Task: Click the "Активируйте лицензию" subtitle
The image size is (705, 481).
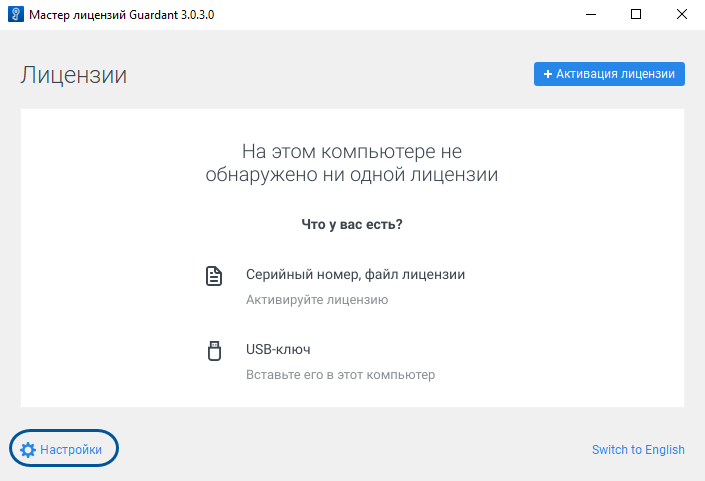Action: coord(317,299)
